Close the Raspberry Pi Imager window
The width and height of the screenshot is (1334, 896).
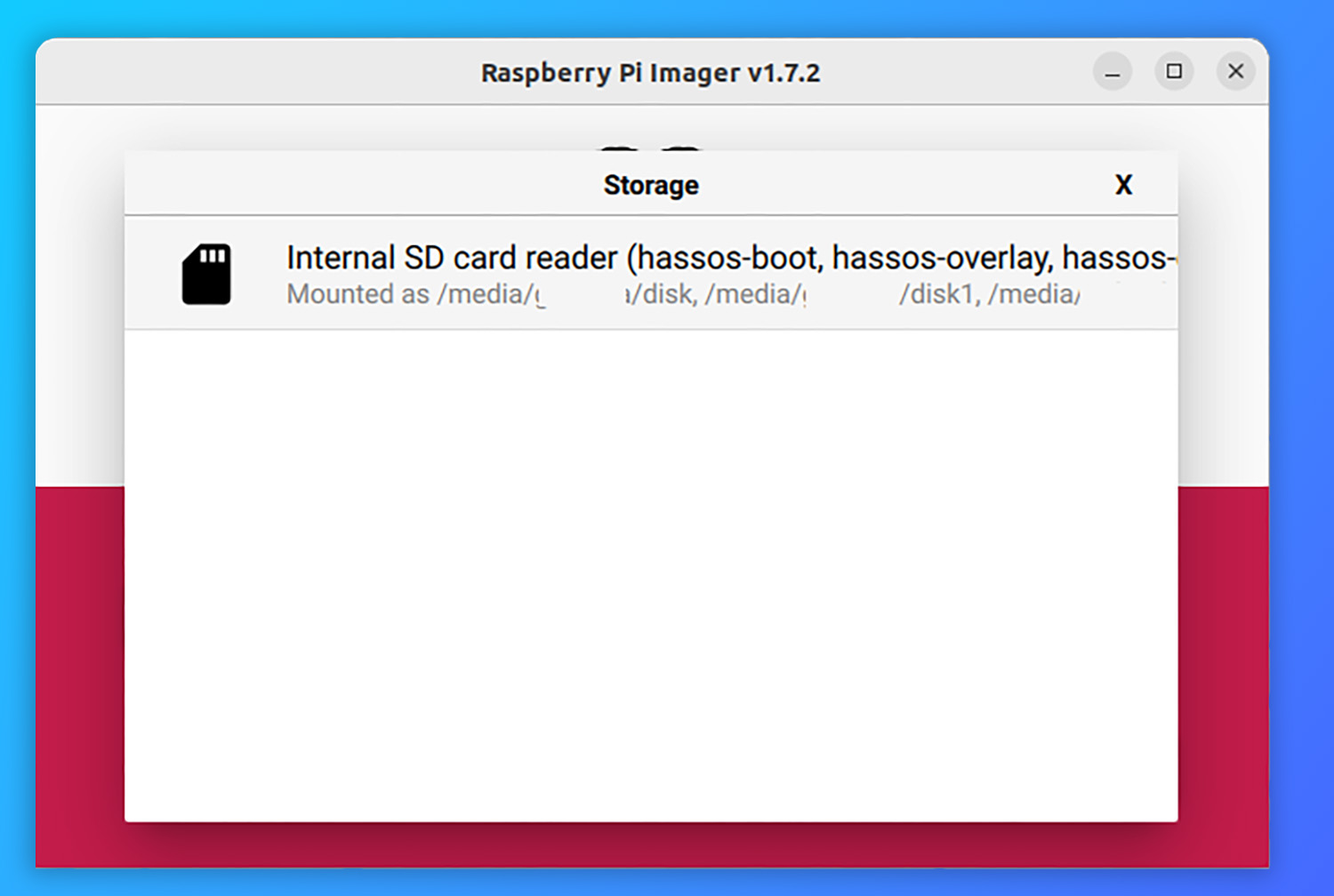(1235, 72)
